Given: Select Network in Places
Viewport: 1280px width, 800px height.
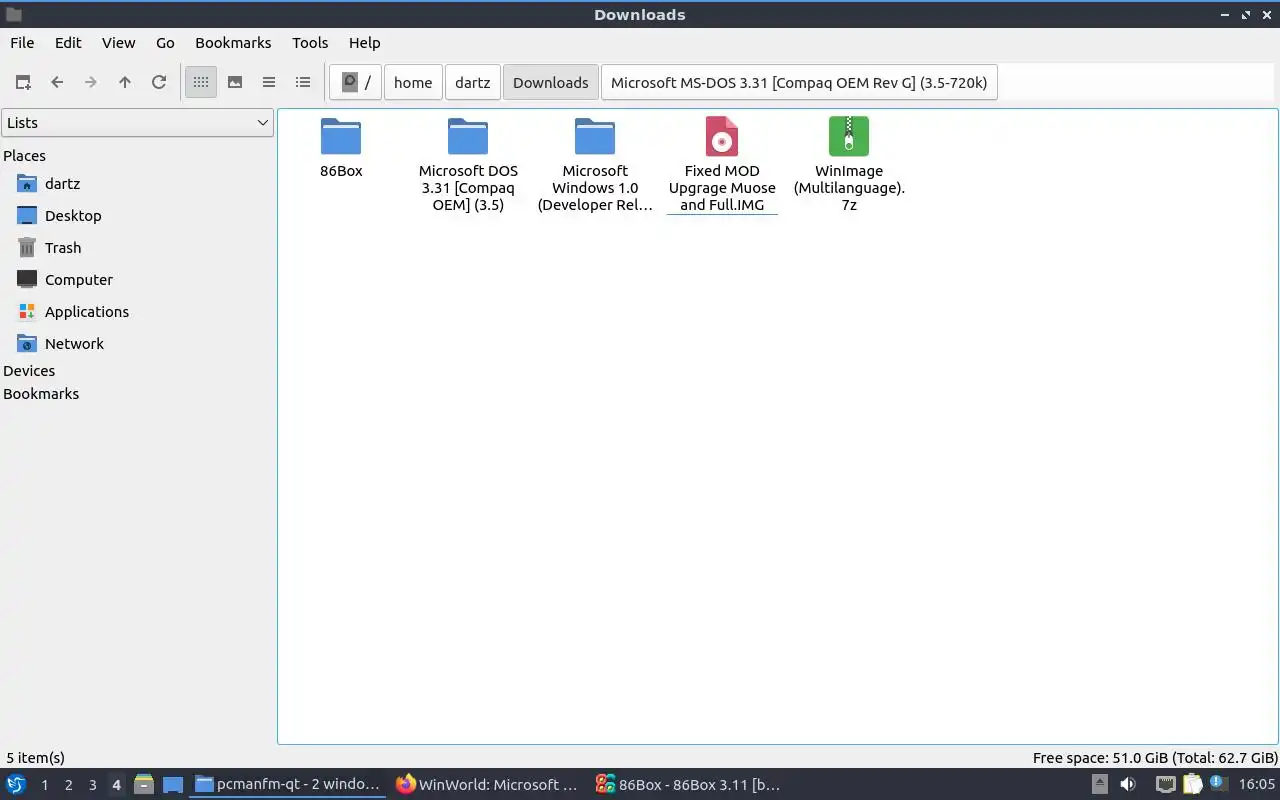Looking at the screenshot, I should 74,344.
